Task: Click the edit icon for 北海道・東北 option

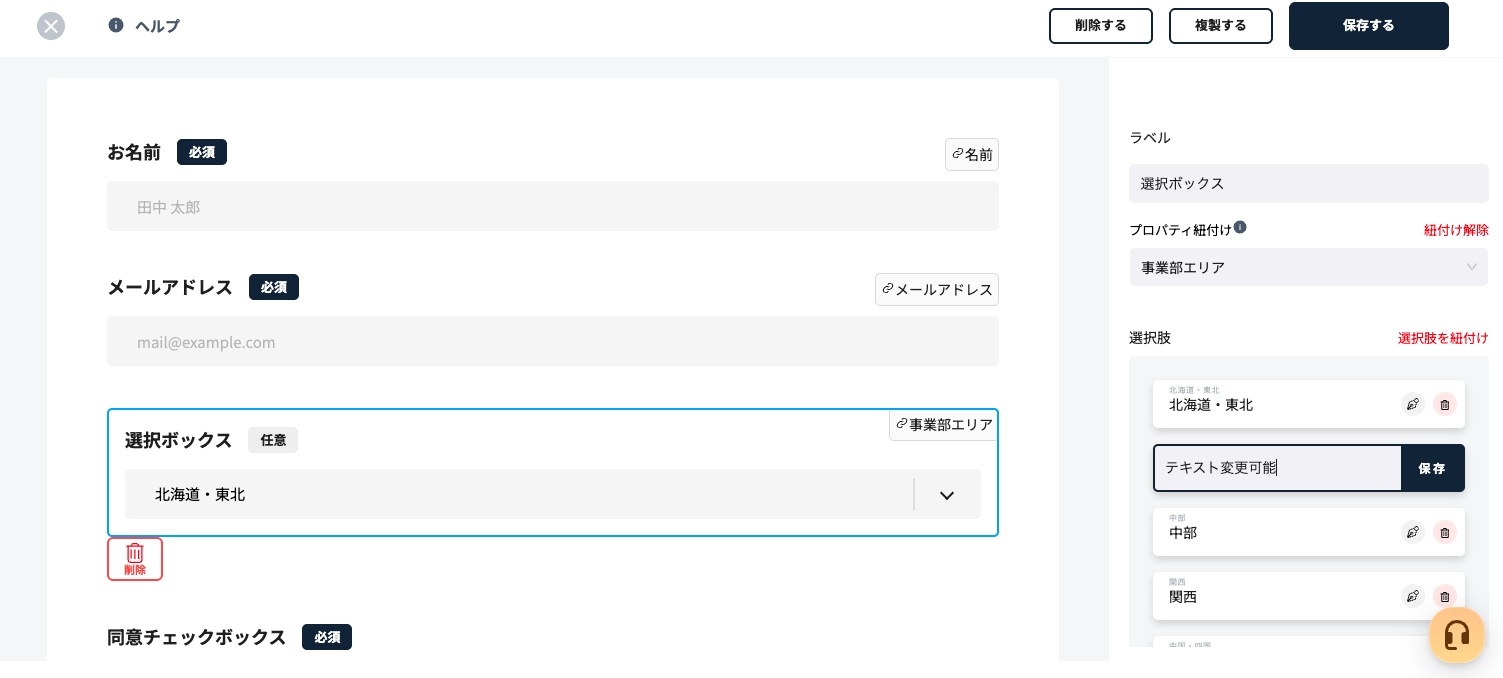Action: tap(1413, 404)
